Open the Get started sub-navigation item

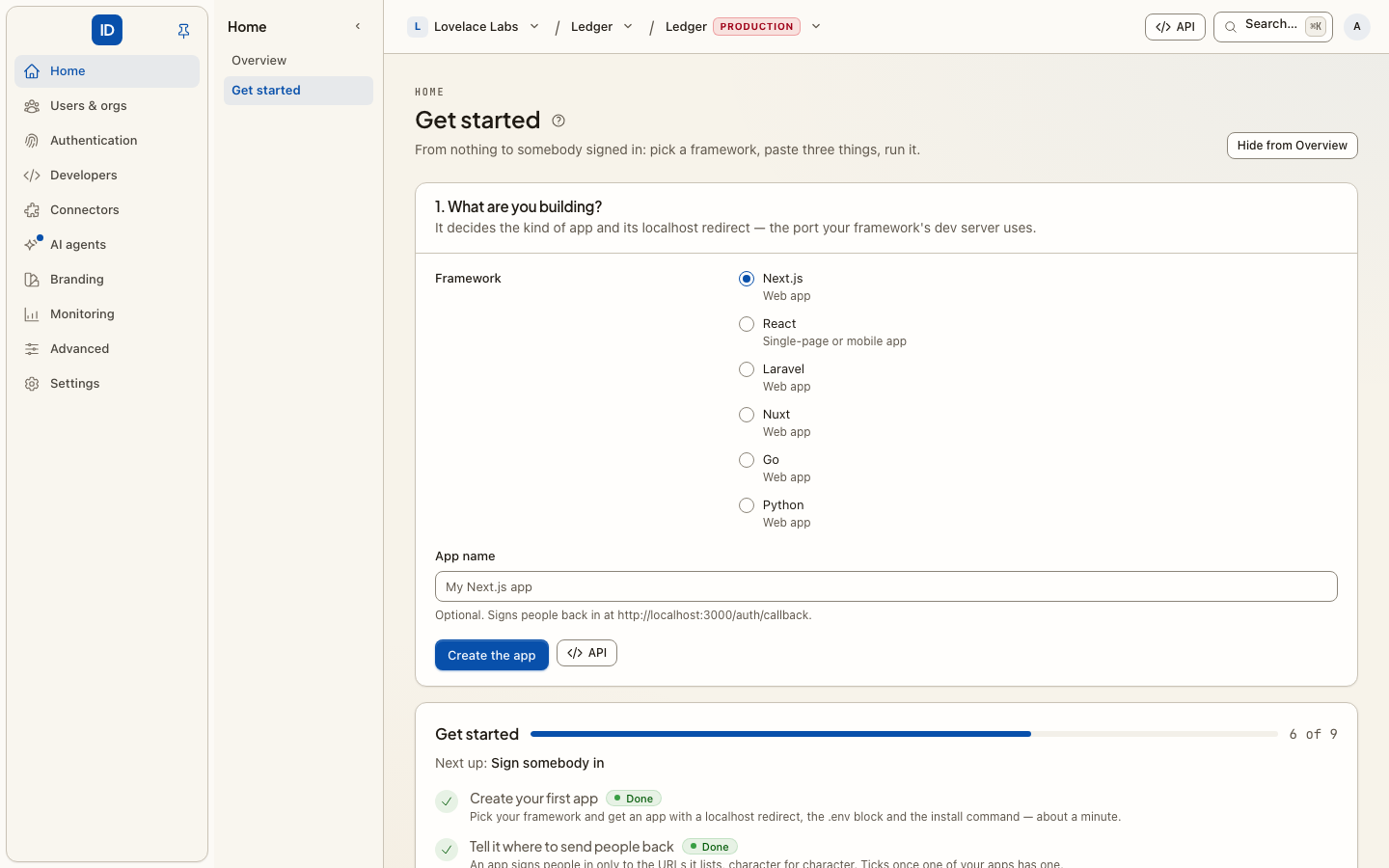[x=298, y=91]
